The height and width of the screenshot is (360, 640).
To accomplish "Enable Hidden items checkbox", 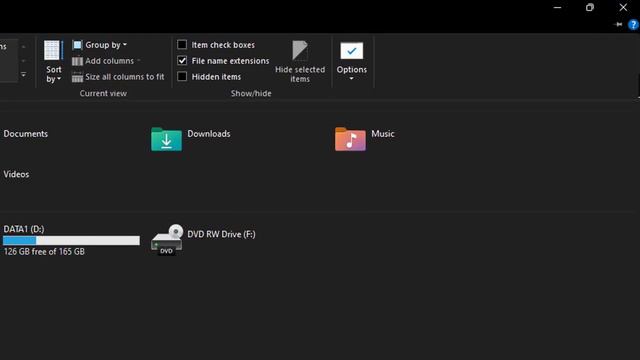I will [x=182, y=76].
